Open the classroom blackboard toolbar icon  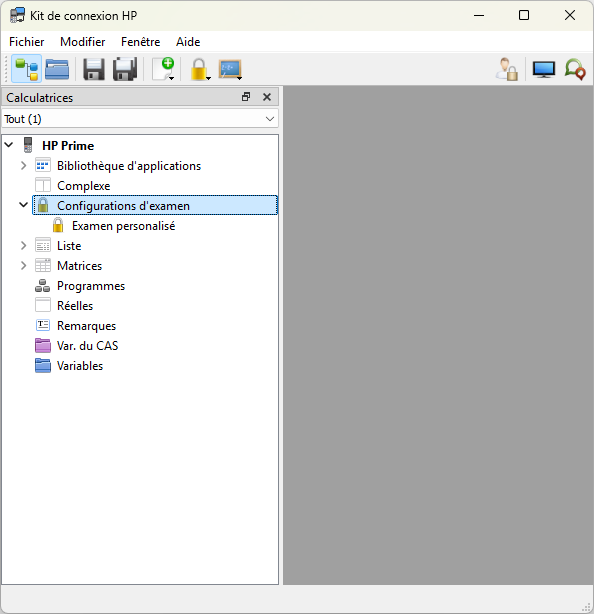pyautogui.click(x=230, y=70)
